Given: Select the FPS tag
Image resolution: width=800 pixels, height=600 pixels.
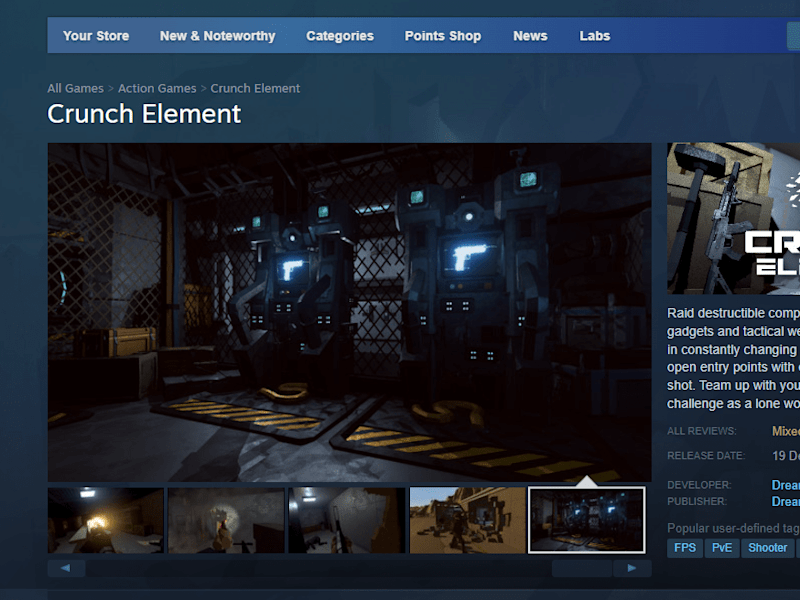Looking at the screenshot, I should coord(685,548).
